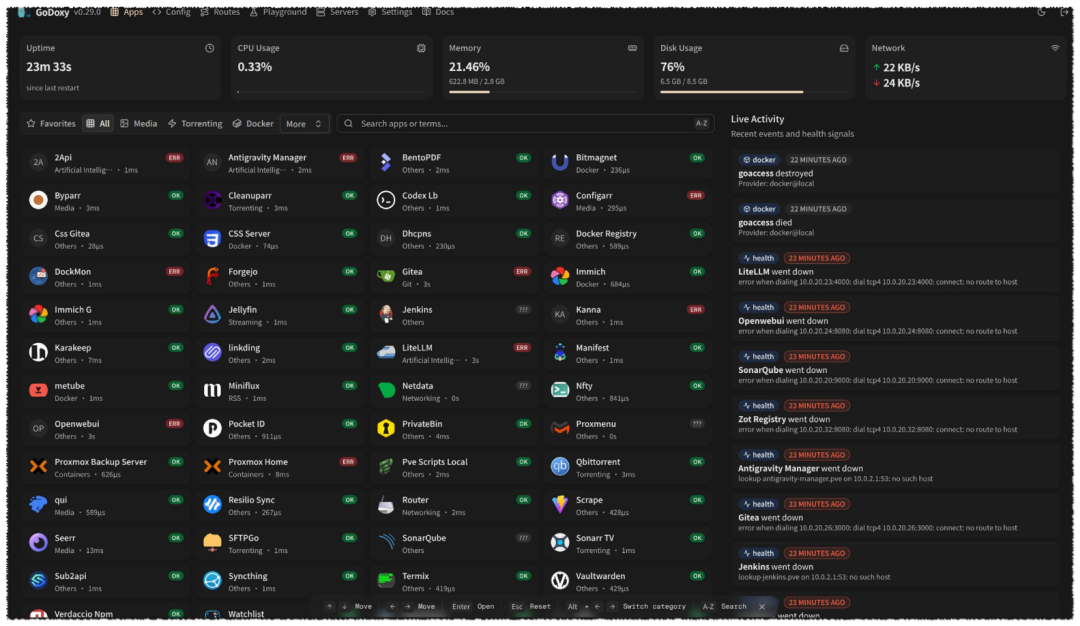Click the Qbittorrent app icon
The image size is (1080, 626).
(x=560, y=466)
